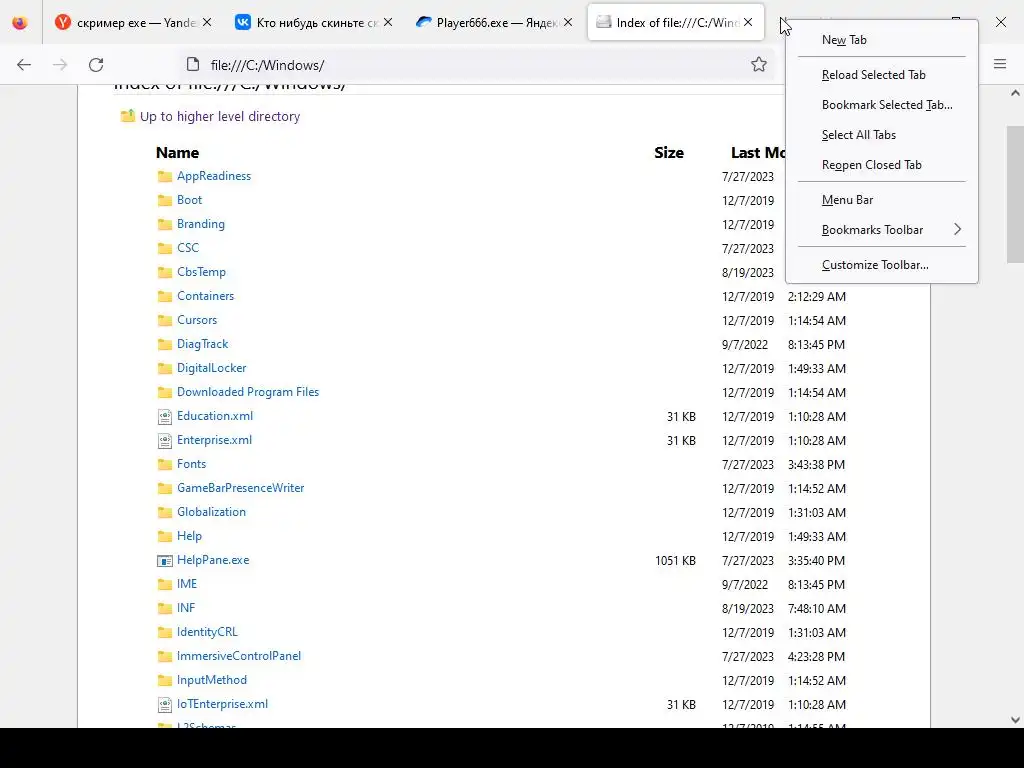Open Up to higher level directory link
This screenshot has width=1024, height=768.
(x=220, y=116)
